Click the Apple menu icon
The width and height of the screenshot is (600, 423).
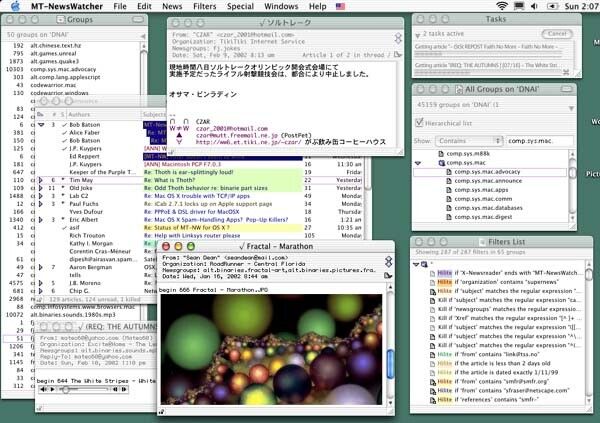pos(13,6)
